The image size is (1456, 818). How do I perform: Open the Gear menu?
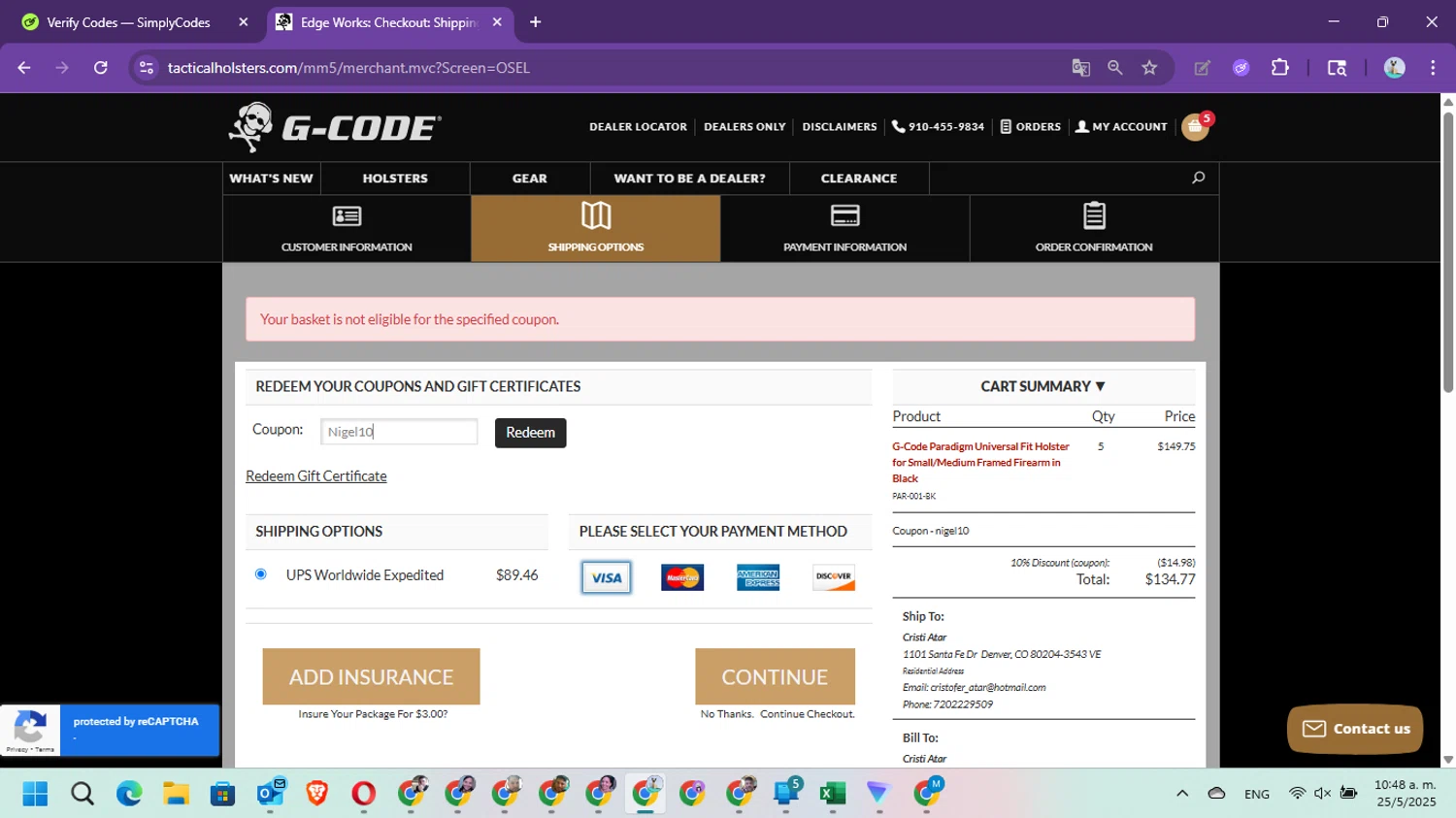[x=530, y=179]
